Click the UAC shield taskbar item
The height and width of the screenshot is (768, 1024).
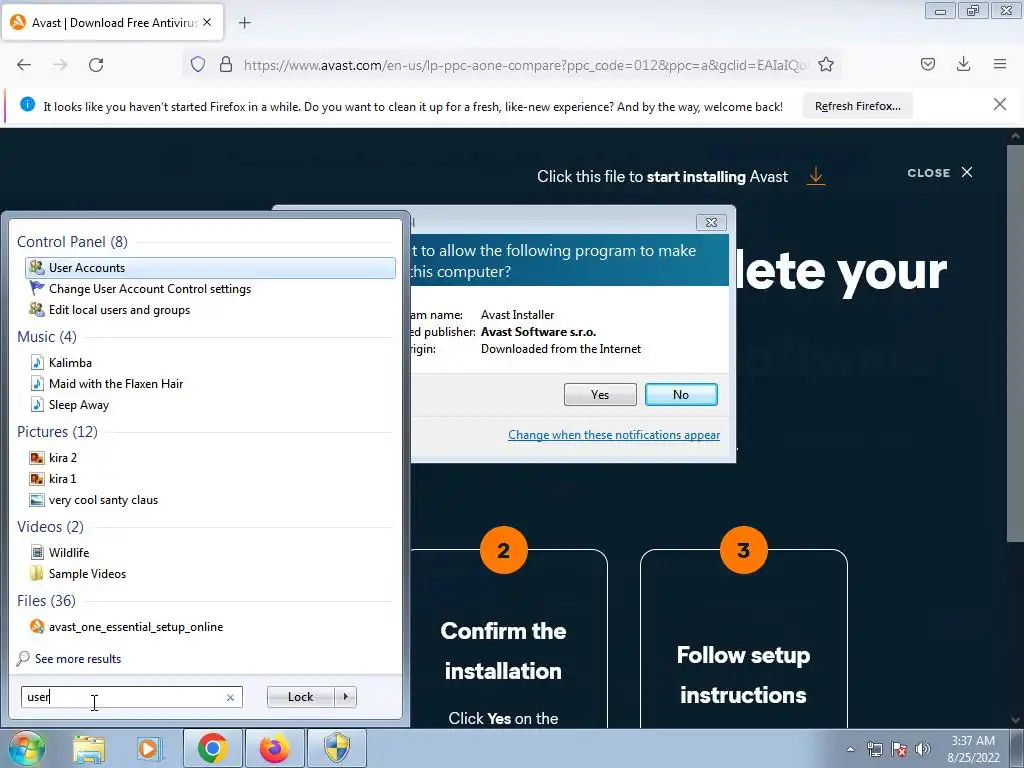[337, 748]
